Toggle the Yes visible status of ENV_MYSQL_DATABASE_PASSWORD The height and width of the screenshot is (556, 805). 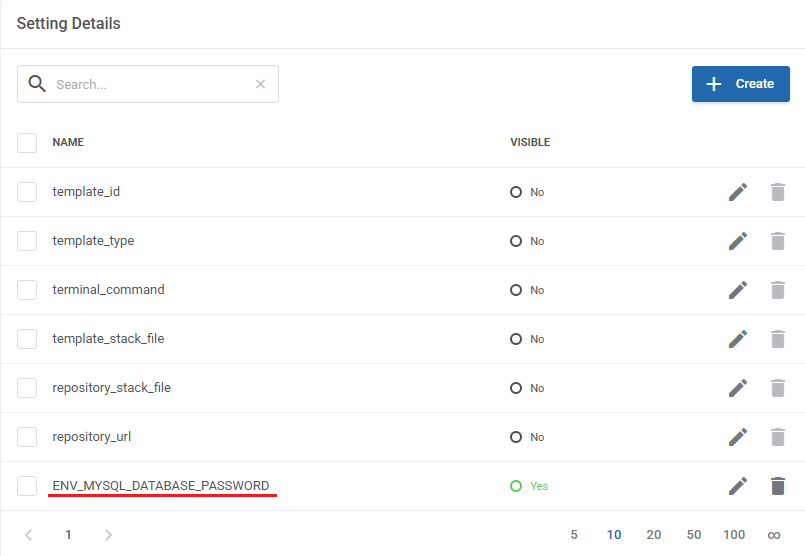click(x=529, y=486)
